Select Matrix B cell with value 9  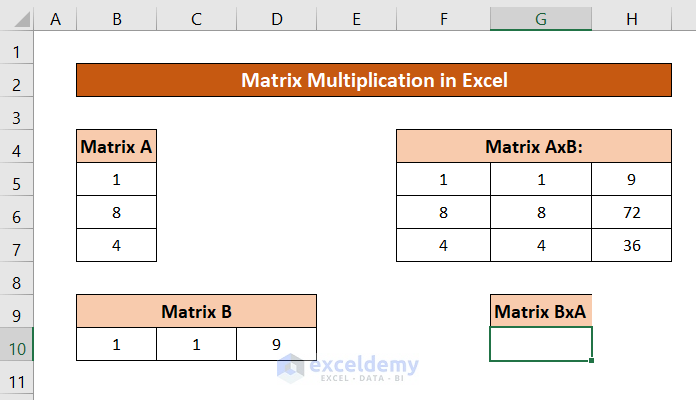tap(276, 344)
